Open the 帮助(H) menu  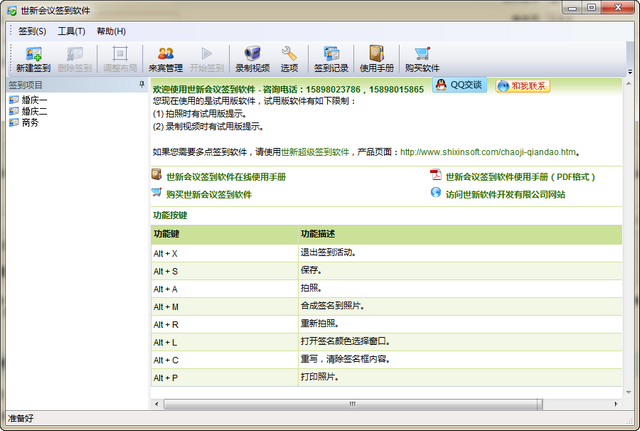(111, 31)
